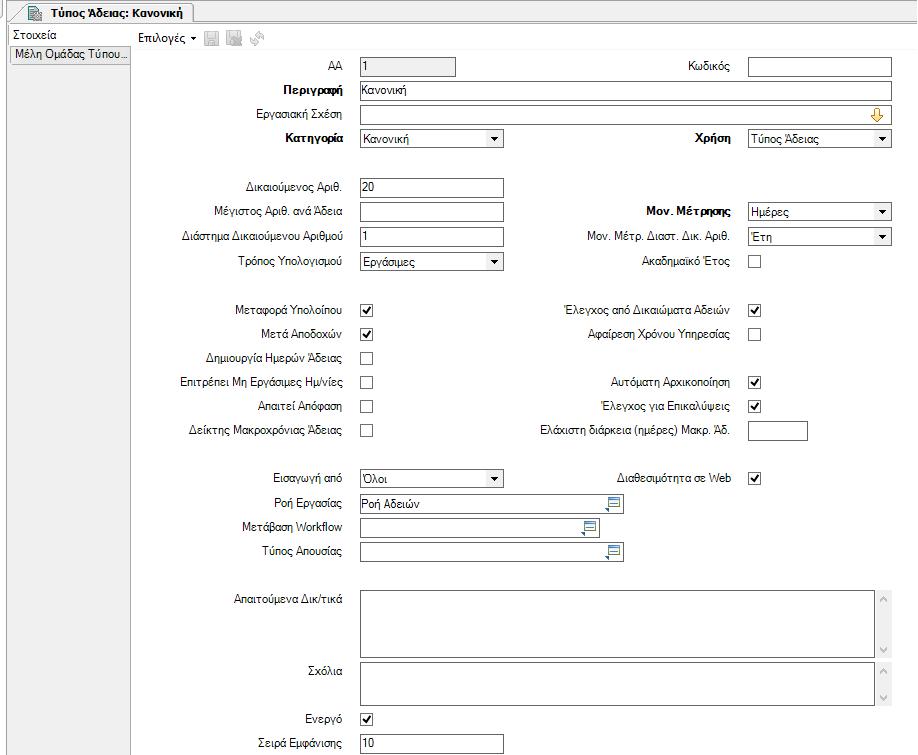Click down arrow of Απαιτούμενα Δικ/τικά scrollbar
This screenshot has height=755, width=918.
pyautogui.click(x=883, y=650)
